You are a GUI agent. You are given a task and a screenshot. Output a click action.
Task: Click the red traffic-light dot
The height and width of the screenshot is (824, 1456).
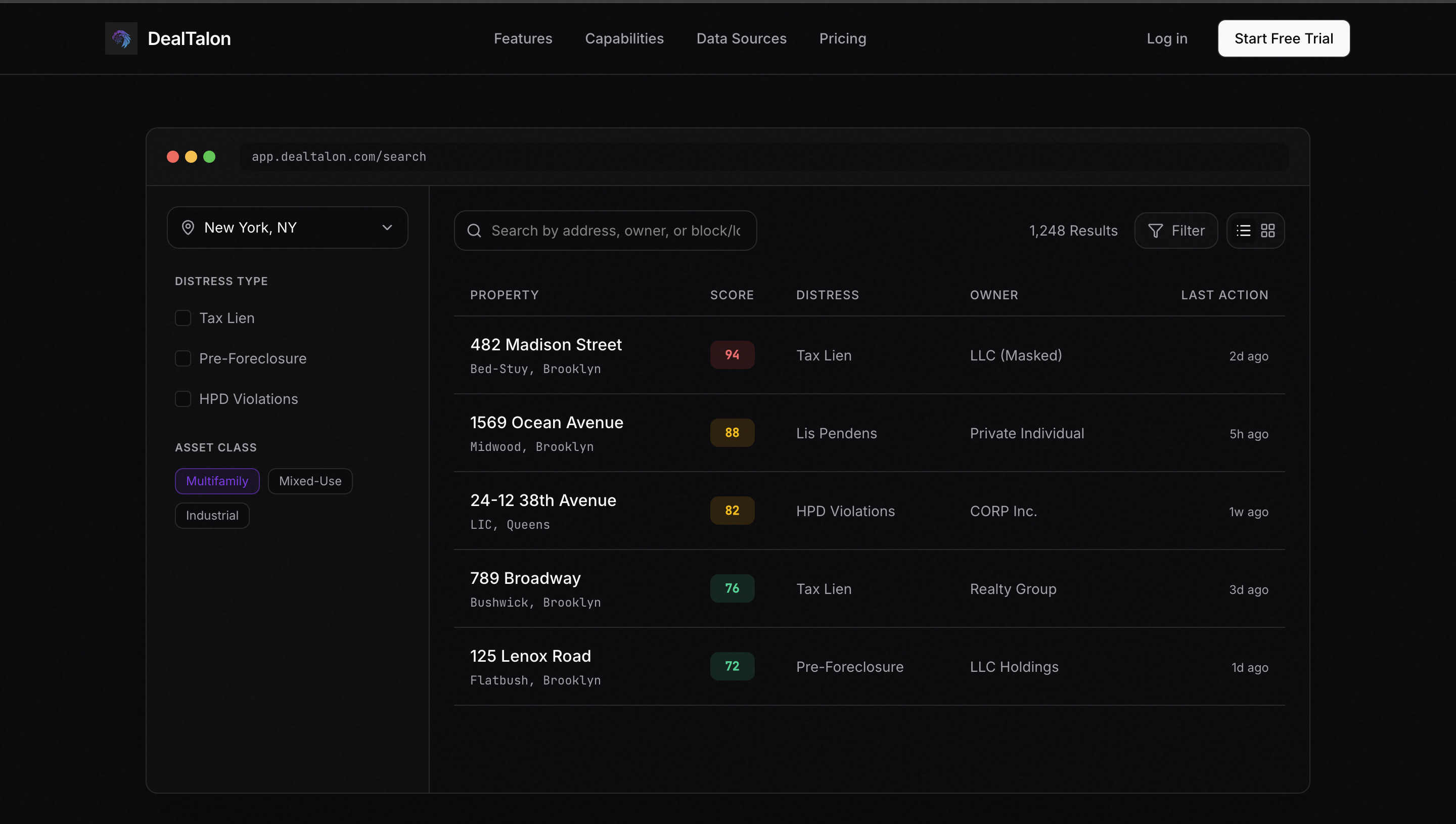point(172,157)
